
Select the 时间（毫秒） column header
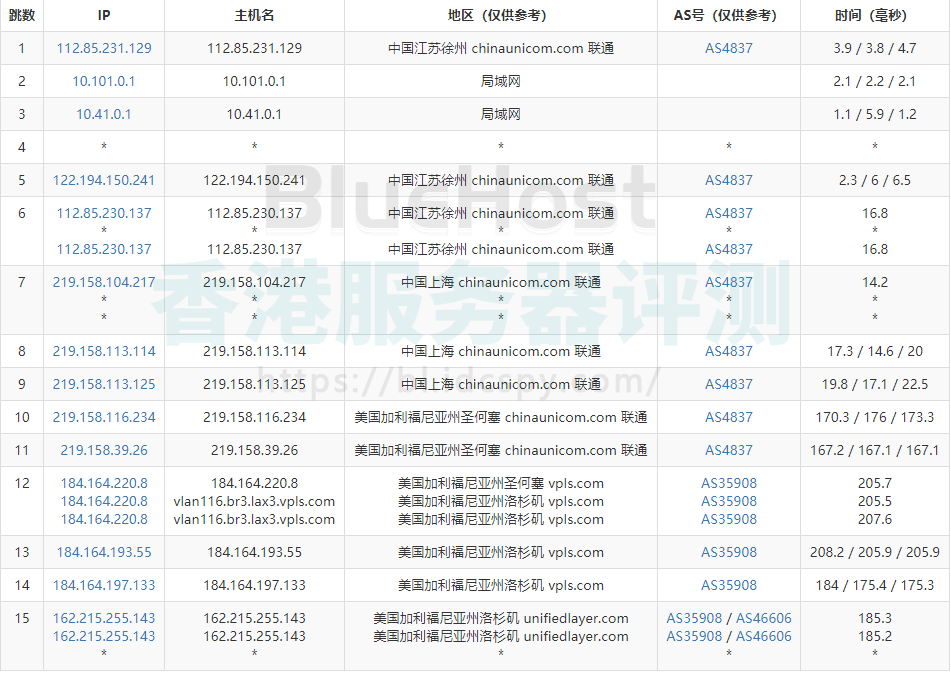click(875, 15)
